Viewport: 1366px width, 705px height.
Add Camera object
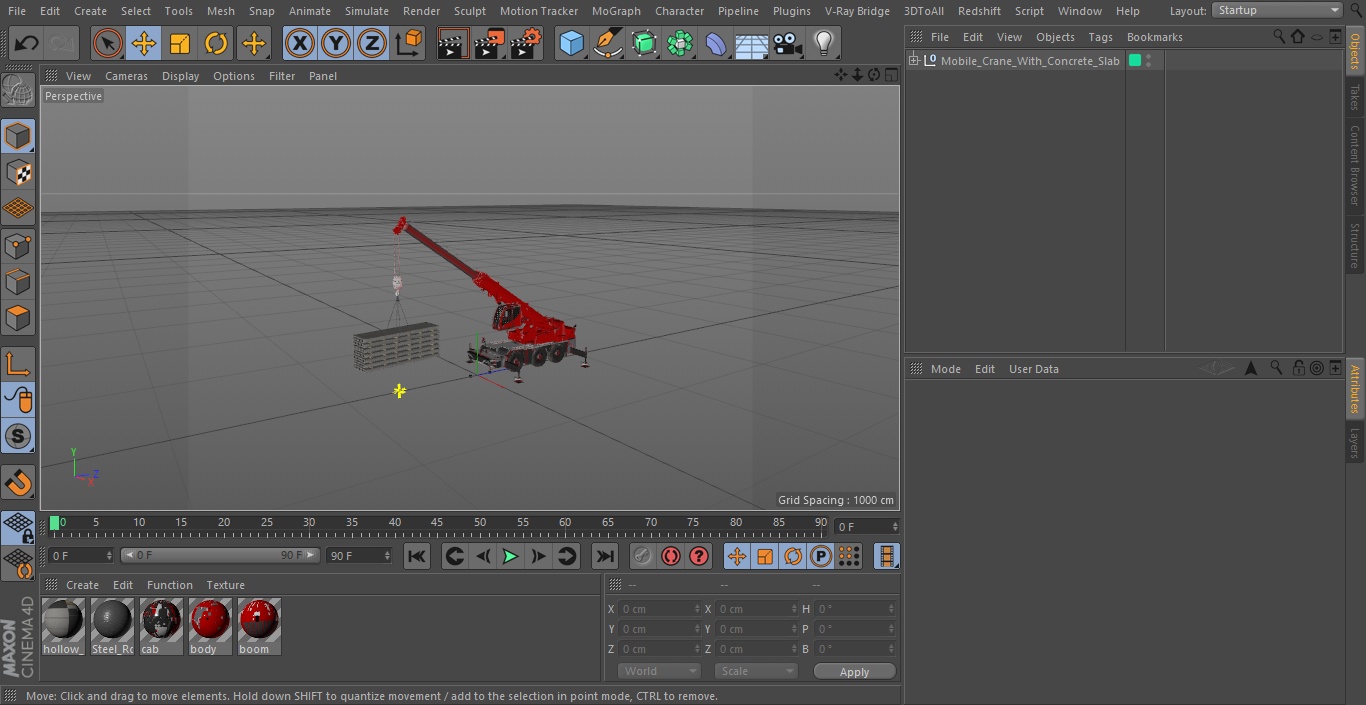coord(788,43)
